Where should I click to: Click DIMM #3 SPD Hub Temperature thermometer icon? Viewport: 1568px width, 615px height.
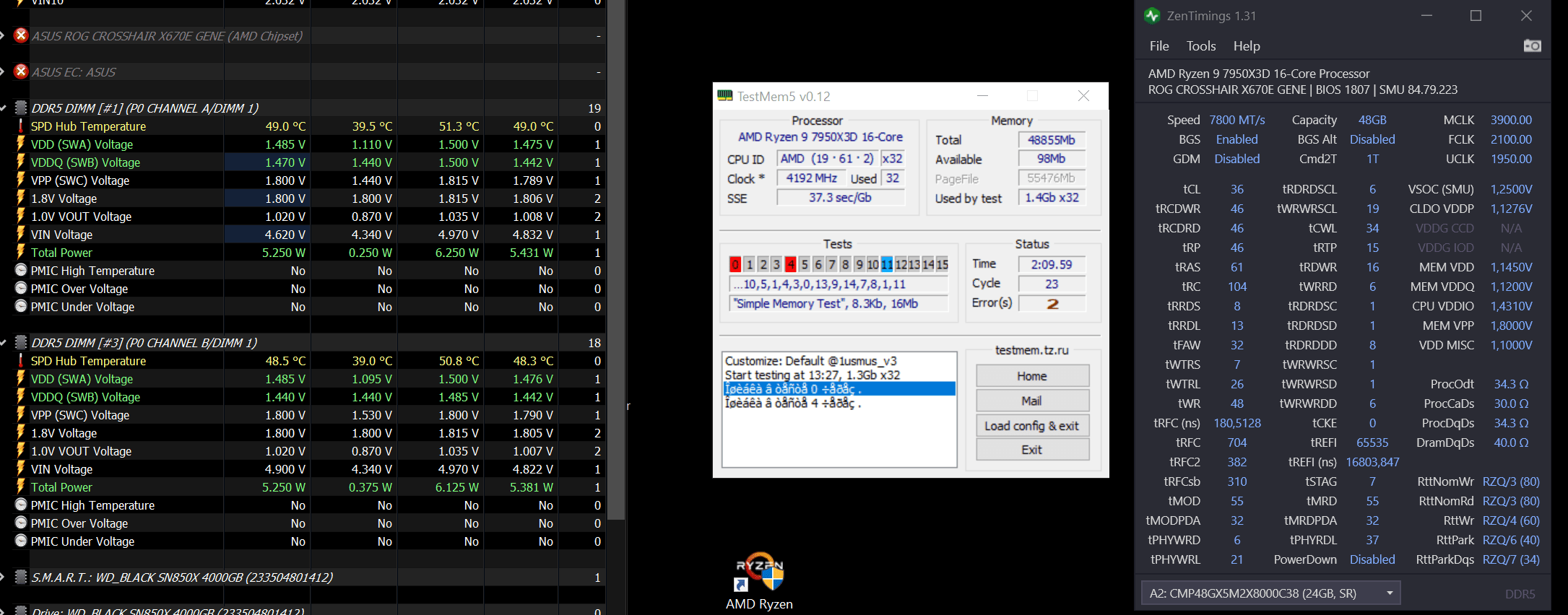21,360
